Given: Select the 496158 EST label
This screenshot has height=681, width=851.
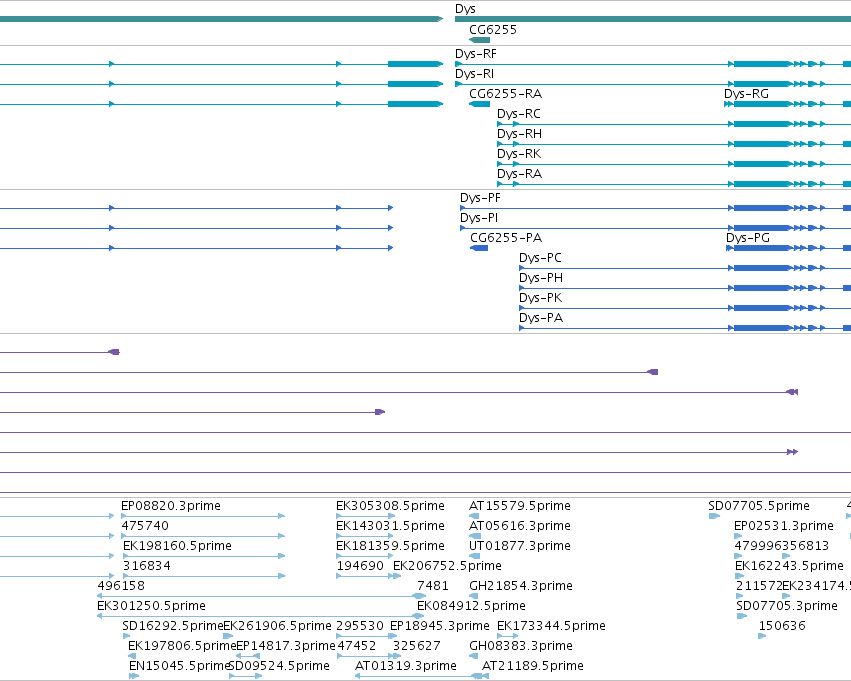Looking at the screenshot, I should 121,587.
